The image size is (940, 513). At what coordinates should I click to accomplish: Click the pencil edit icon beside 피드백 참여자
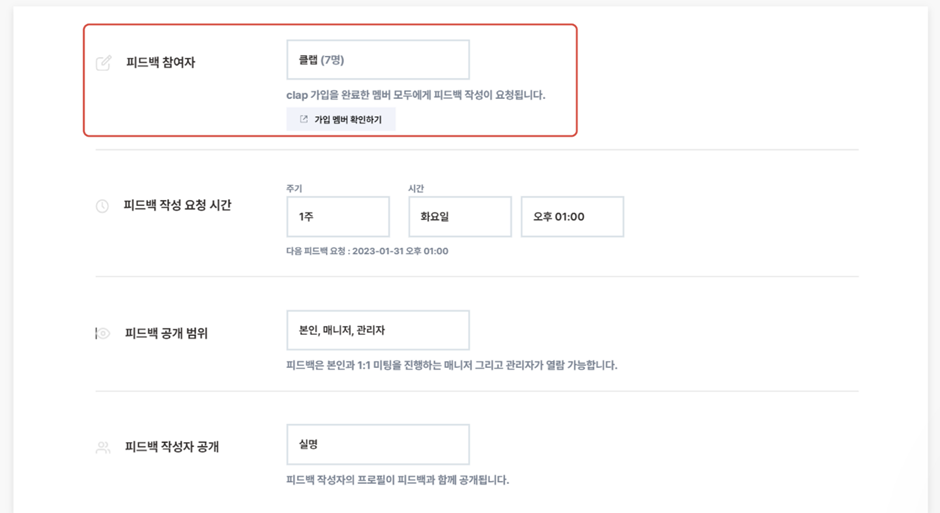point(103,63)
